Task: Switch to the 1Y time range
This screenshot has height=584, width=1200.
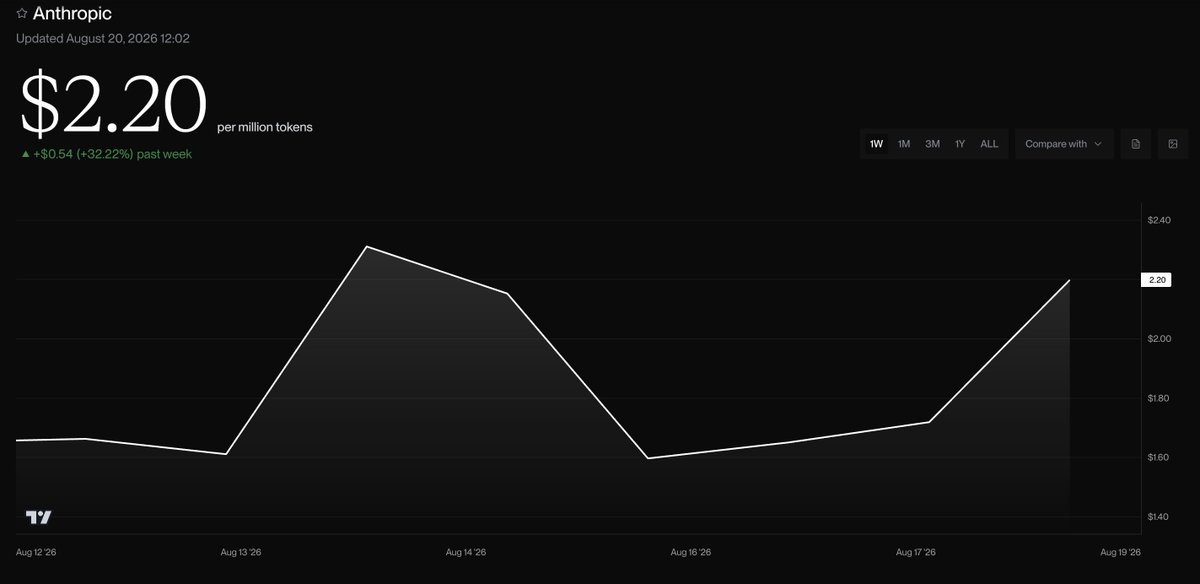Action: click(960, 144)
